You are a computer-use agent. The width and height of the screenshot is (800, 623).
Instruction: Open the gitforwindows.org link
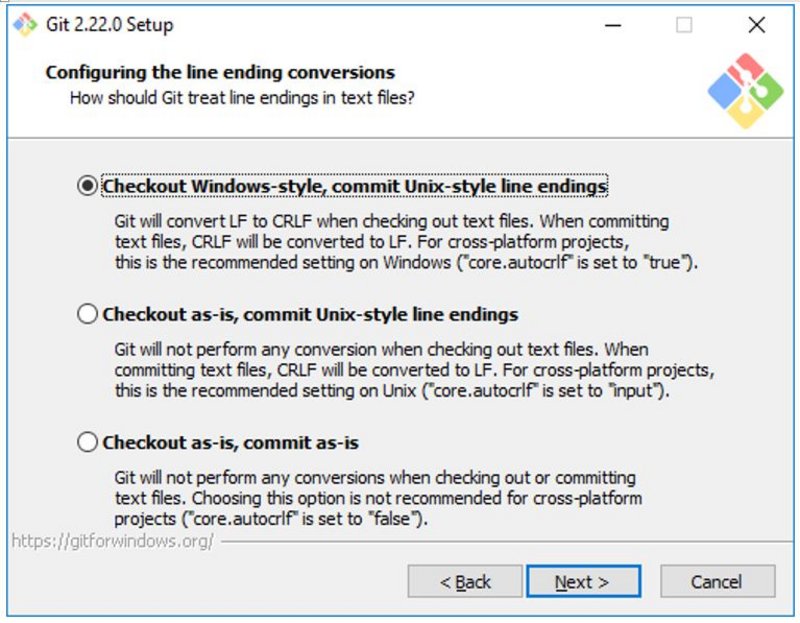pos(112,541)
